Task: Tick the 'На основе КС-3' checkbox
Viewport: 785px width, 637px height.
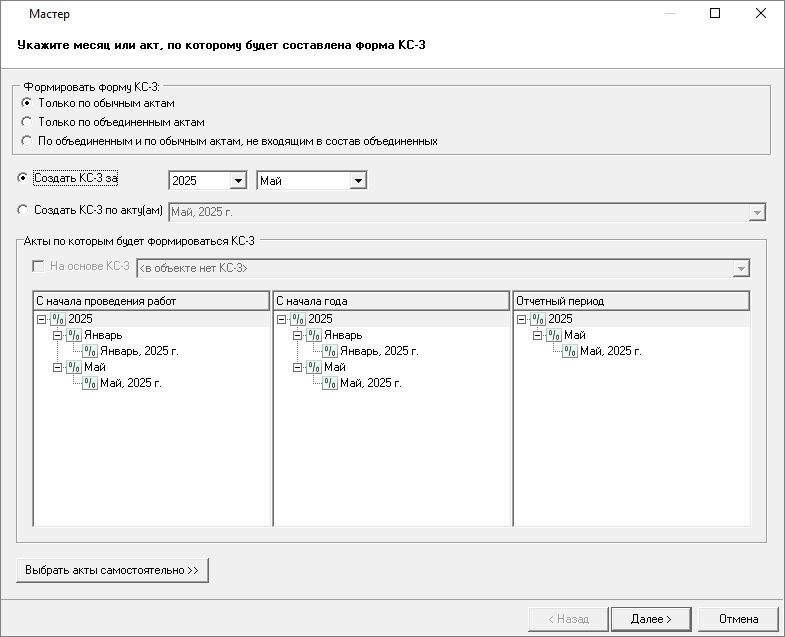Action: tap(38, 266)
